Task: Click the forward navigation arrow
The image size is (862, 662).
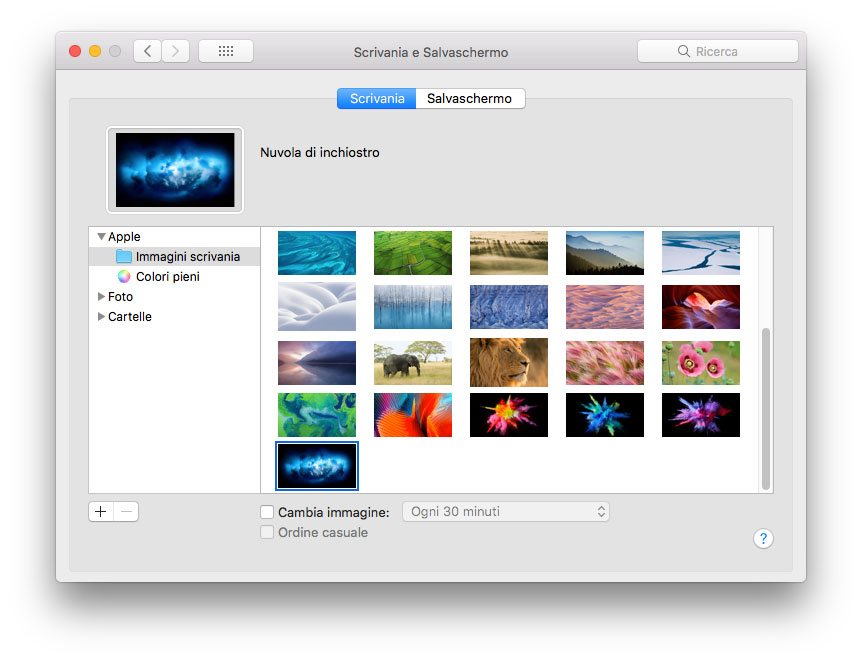Action: [176, 51]
